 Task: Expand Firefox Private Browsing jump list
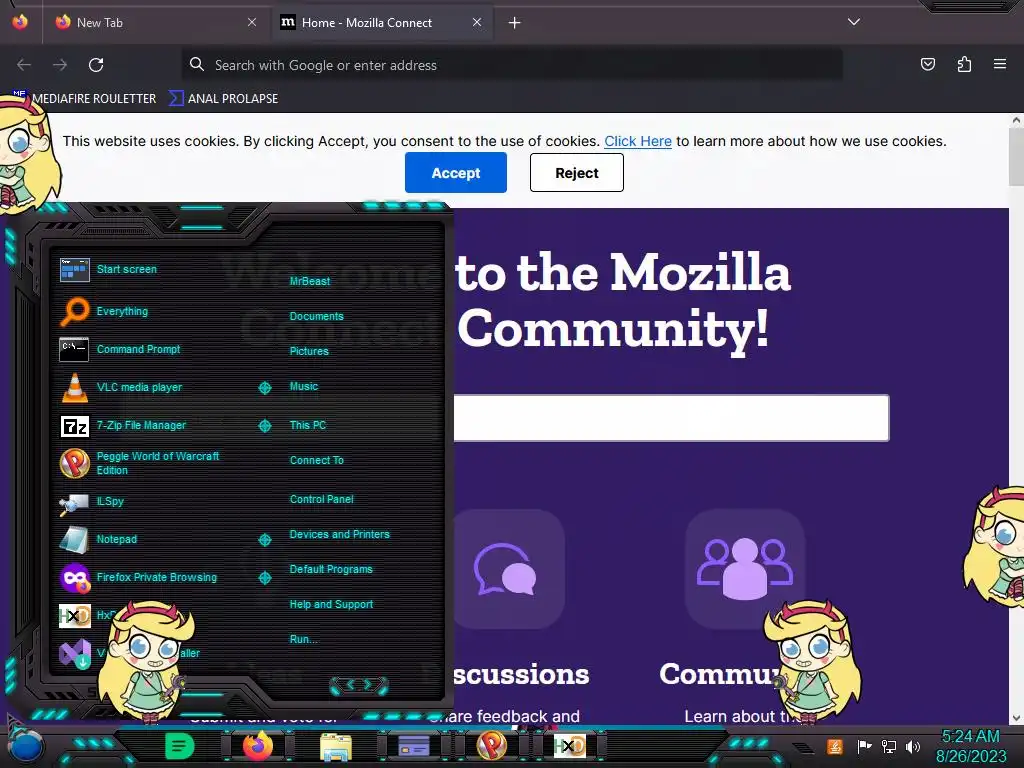coord(264,578)
